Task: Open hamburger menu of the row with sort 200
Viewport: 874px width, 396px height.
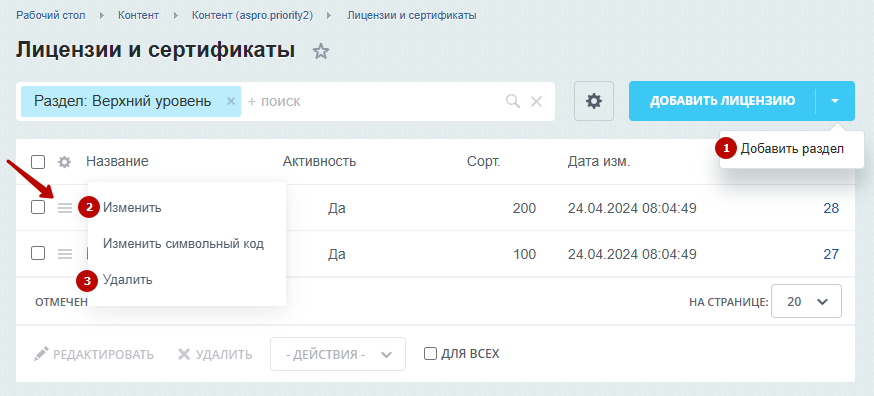Action: [x=65, y=208]
